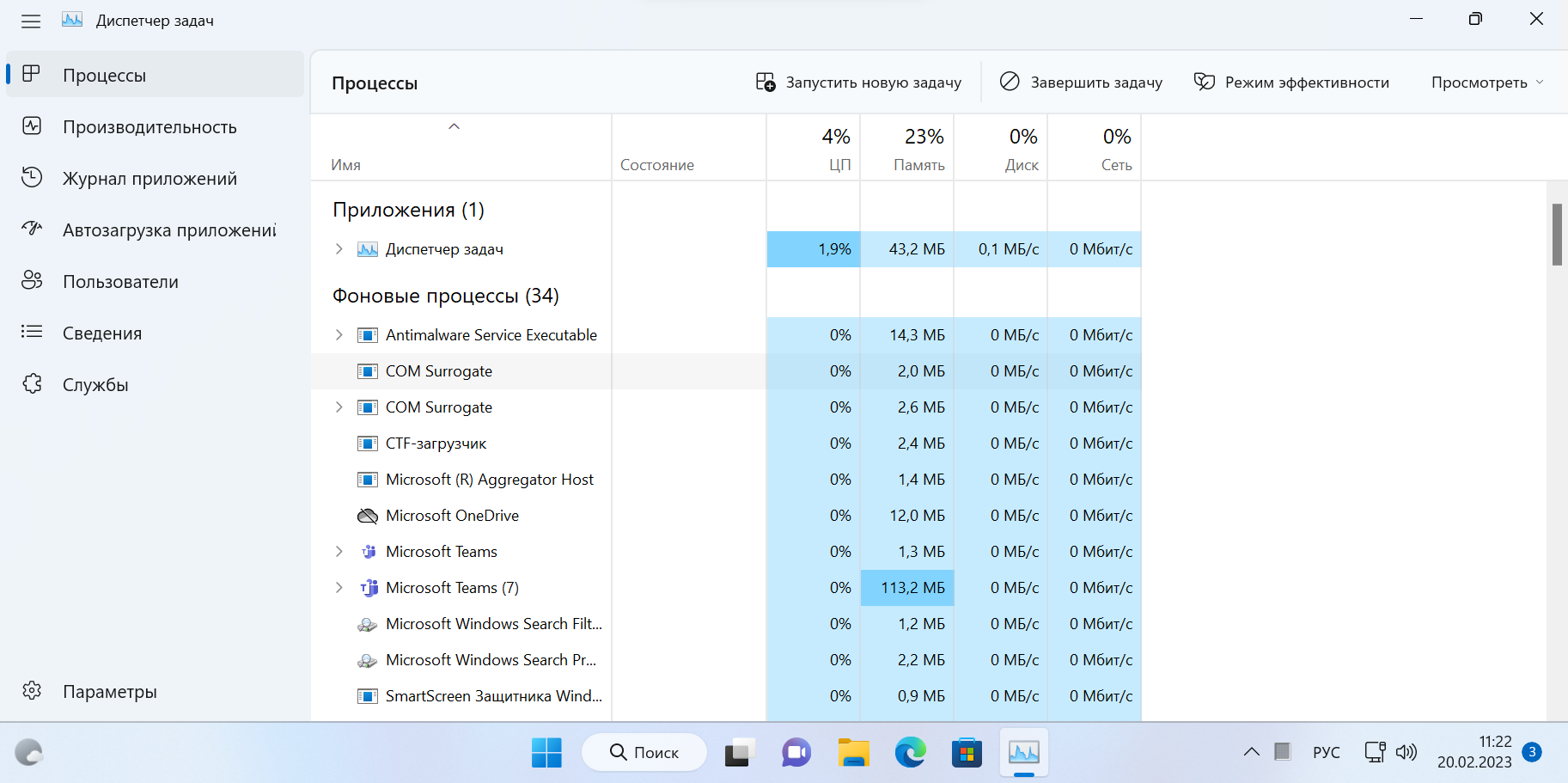The height and width of the screenshot is (783, 1568).
Task: Open App history (Журнал приложений) section
Action: (x=149, y=179)
